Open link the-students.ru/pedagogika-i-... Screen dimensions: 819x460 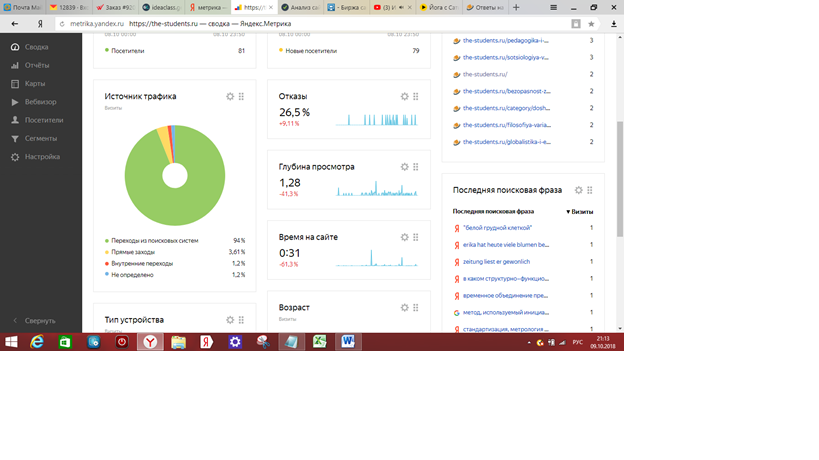tap(506, 41)
